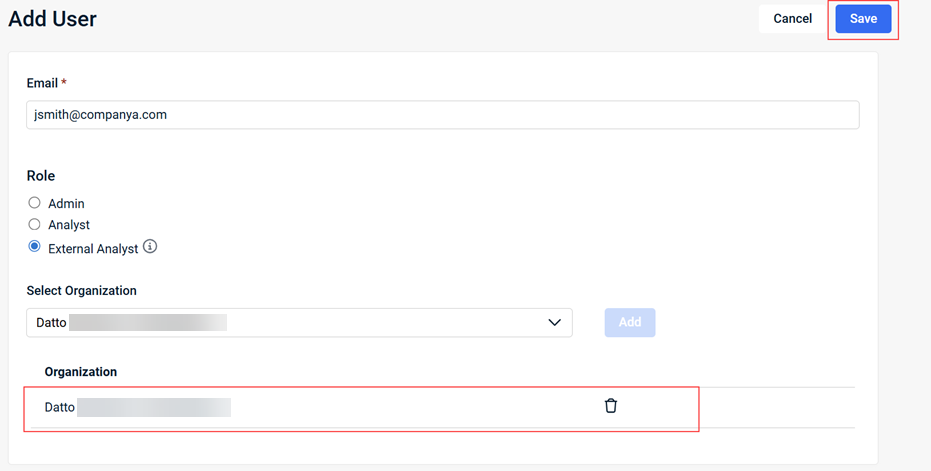Select the Admin role radio button
Image resolution: width=931 pixels, height=471 pixels.
(34, 203)
